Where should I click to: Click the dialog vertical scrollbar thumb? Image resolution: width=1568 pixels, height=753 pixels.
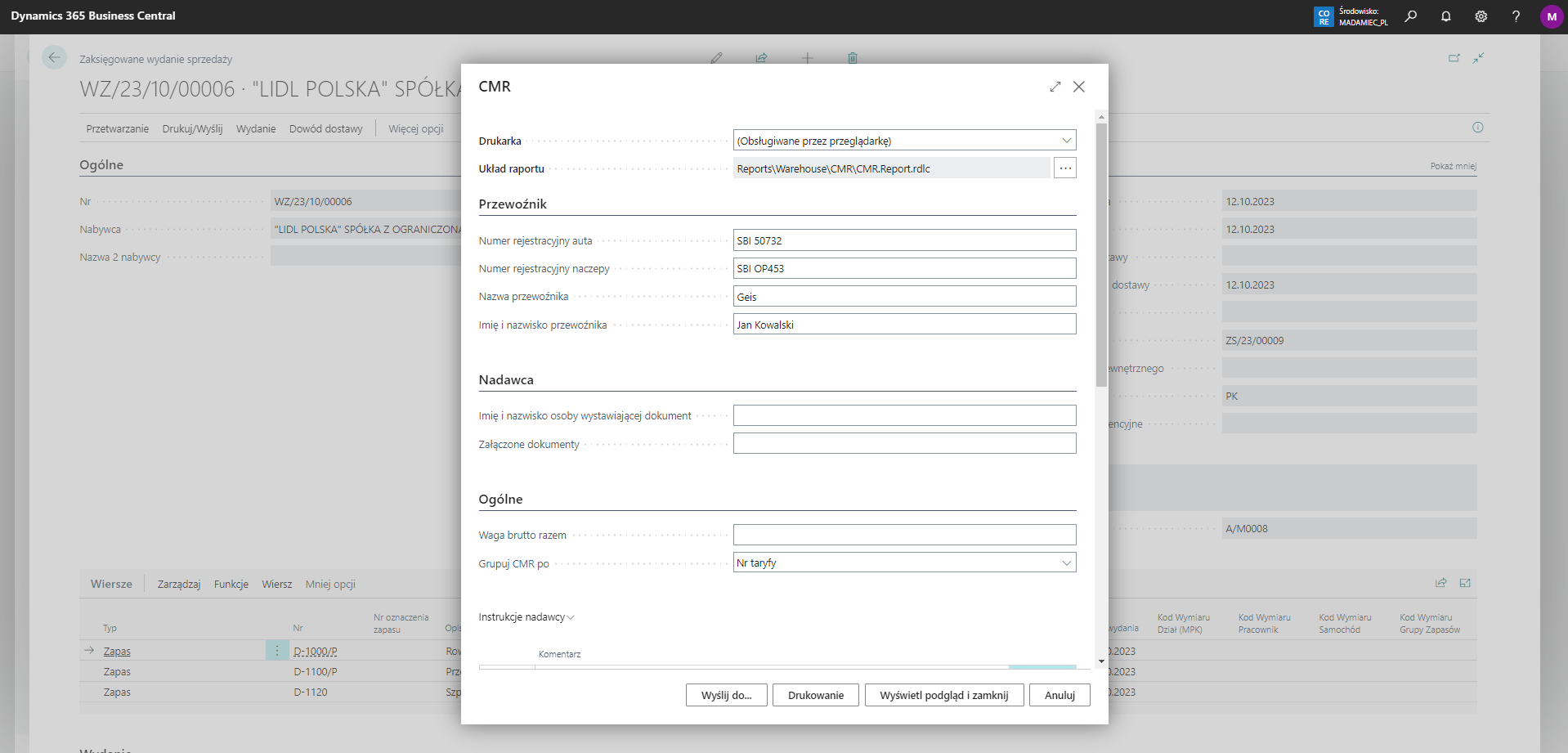point(1101,255)
